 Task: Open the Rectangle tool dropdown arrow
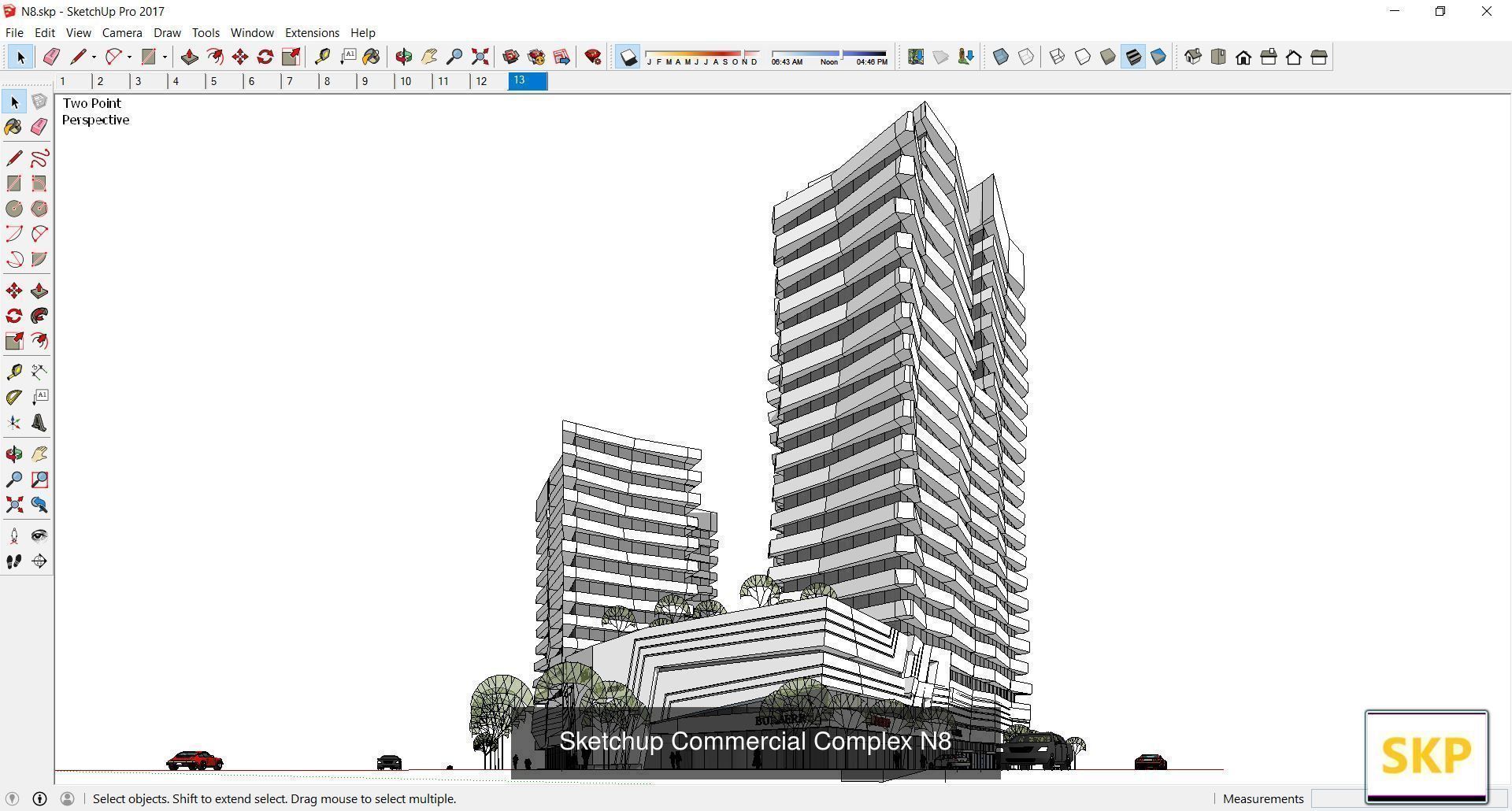click(165, 57)
